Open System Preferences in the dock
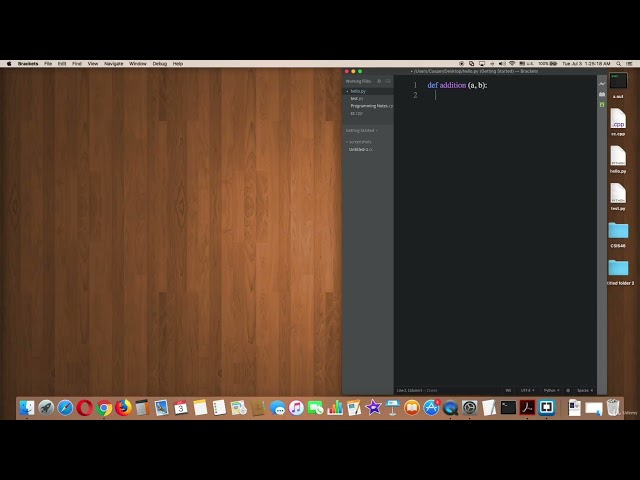 (469, 408)
